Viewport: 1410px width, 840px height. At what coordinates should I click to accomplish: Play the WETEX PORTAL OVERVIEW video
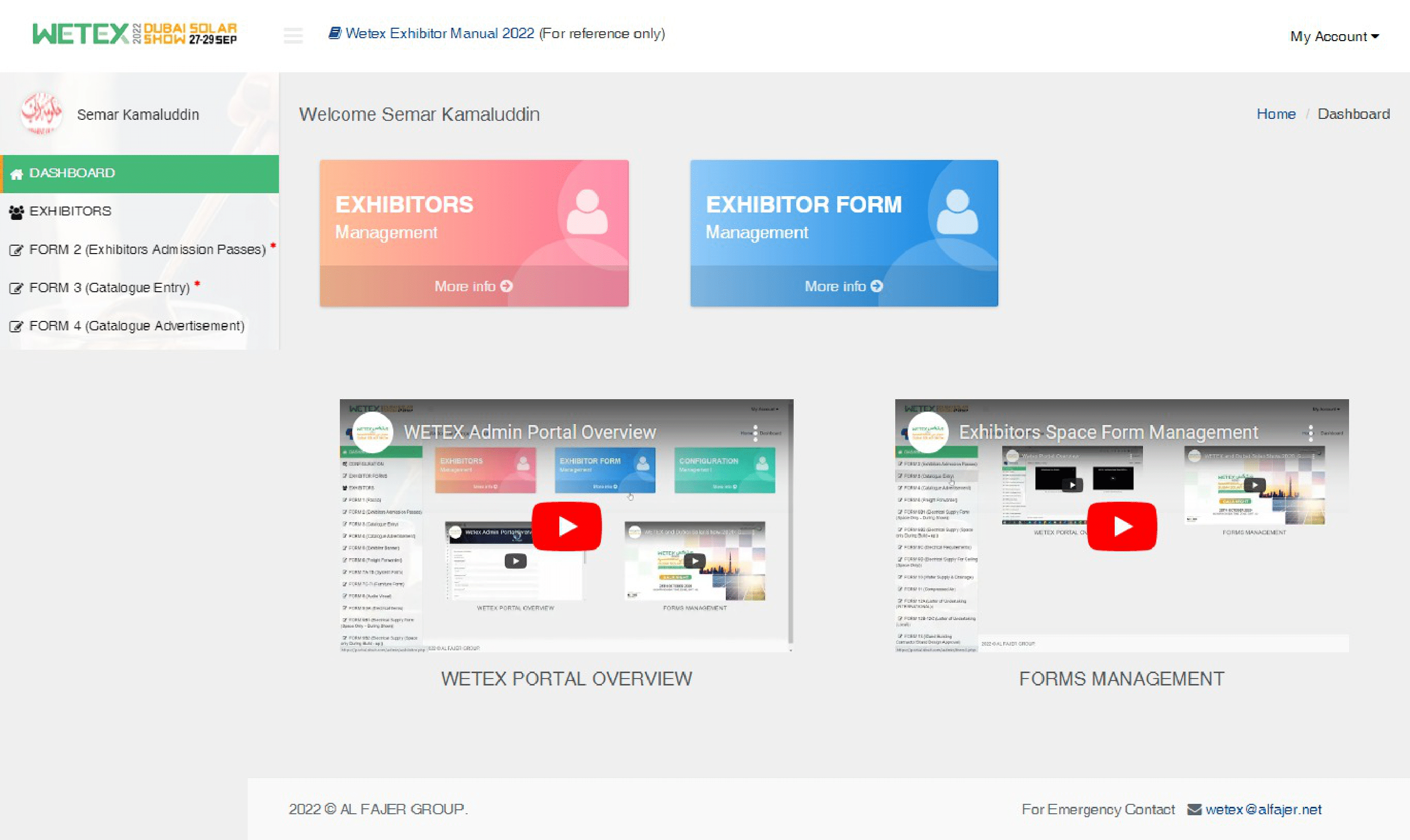(566, 525)
